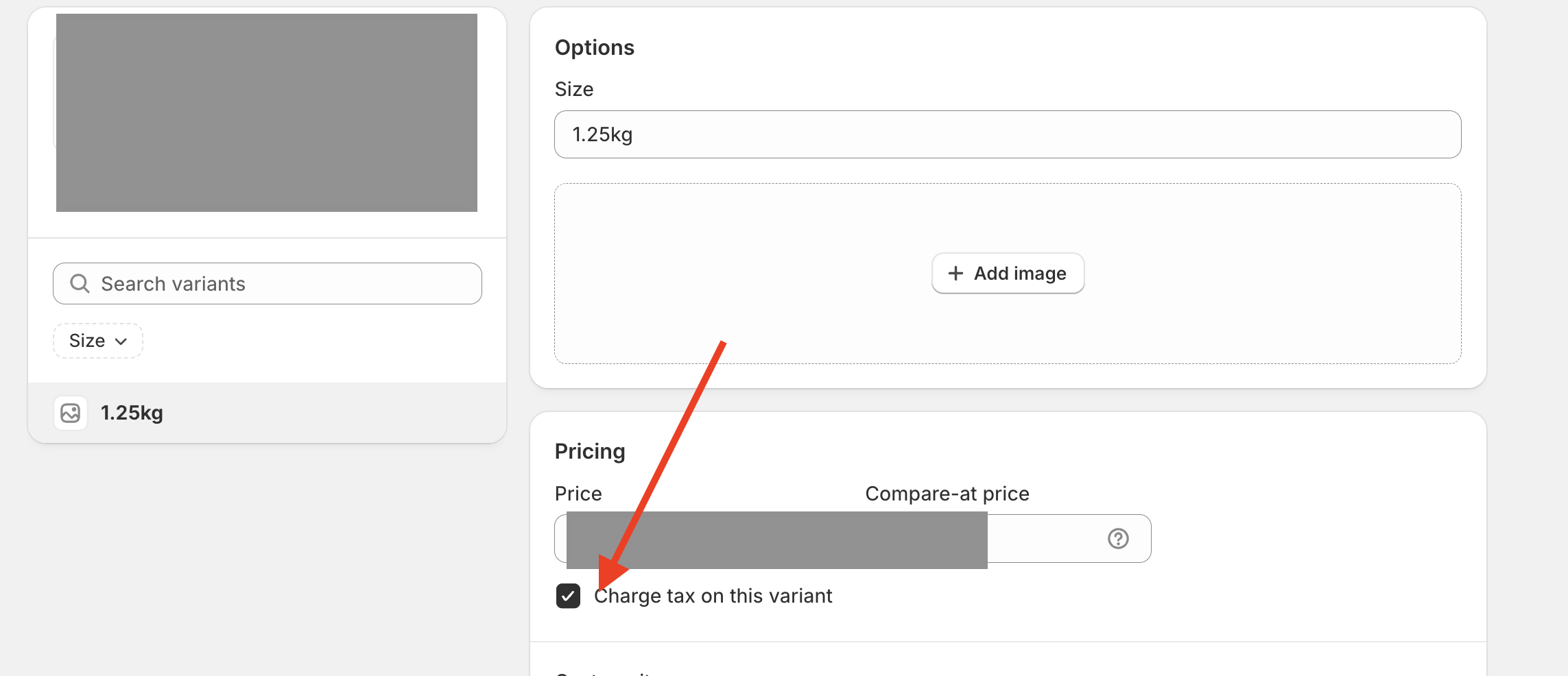Click the Pricing section heading
This screenshot has height=676, width=1568.
(590, 452)
